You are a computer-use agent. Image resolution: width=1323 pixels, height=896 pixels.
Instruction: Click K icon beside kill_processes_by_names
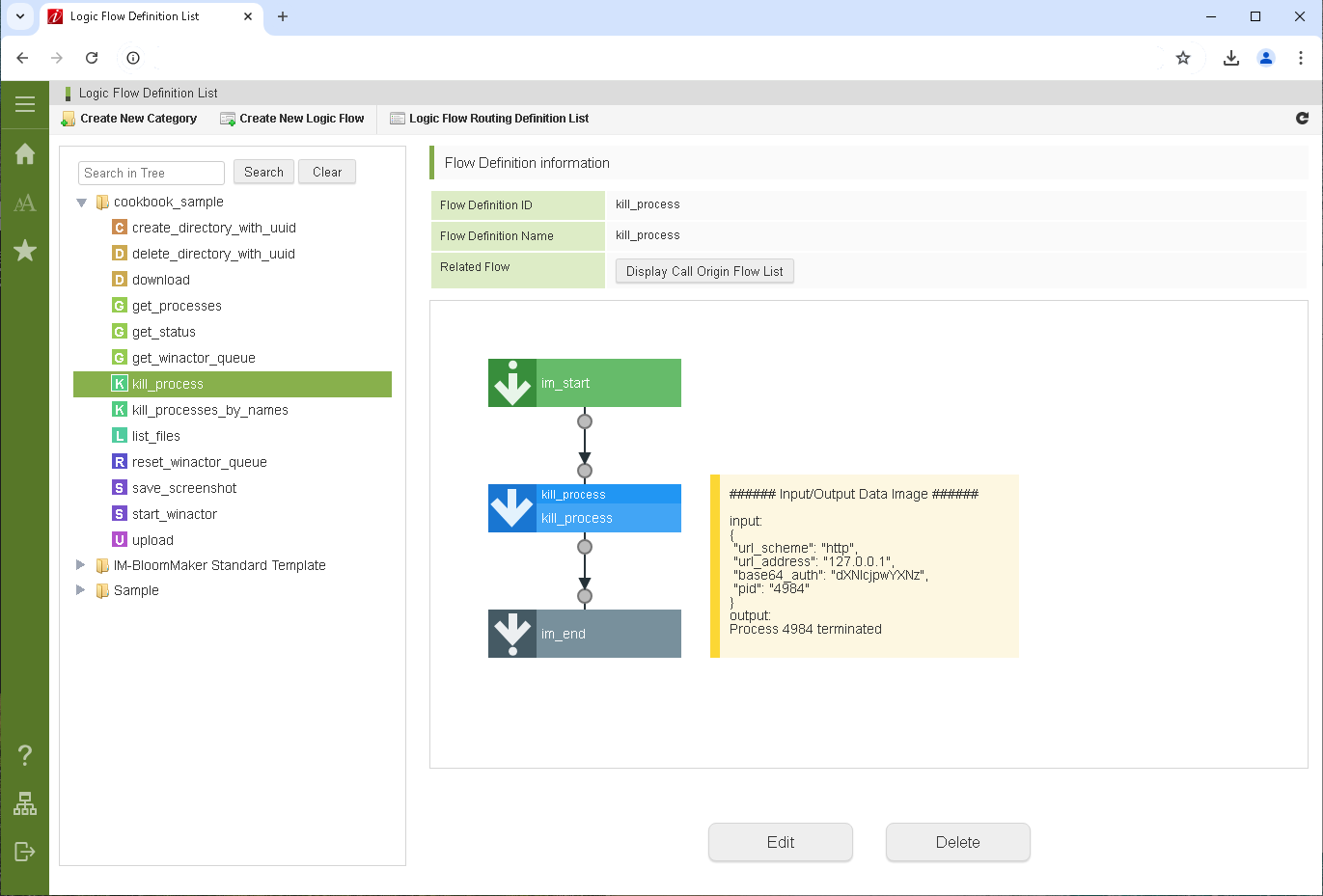tap(120, 410)
